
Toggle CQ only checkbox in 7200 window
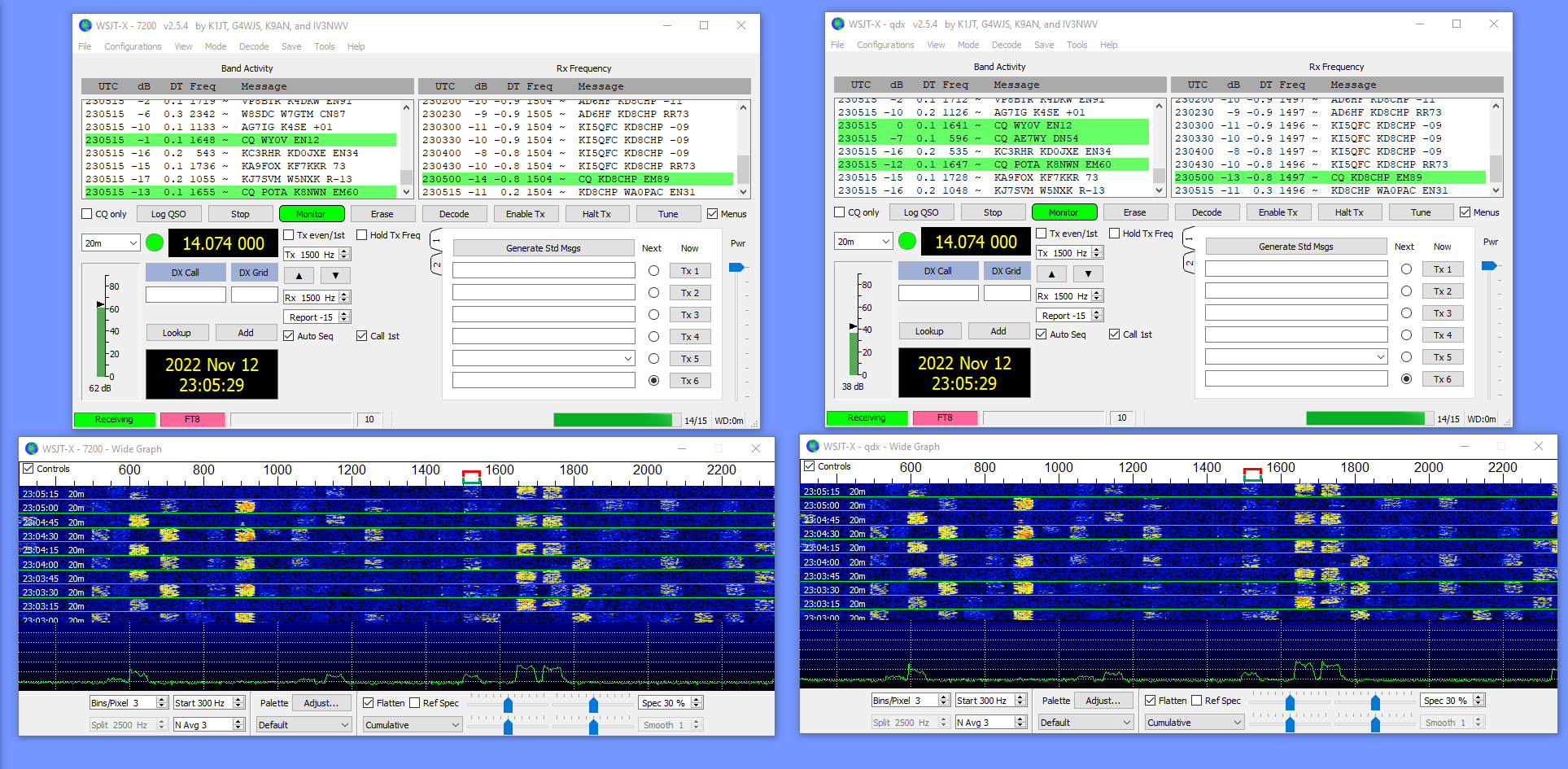87,214
